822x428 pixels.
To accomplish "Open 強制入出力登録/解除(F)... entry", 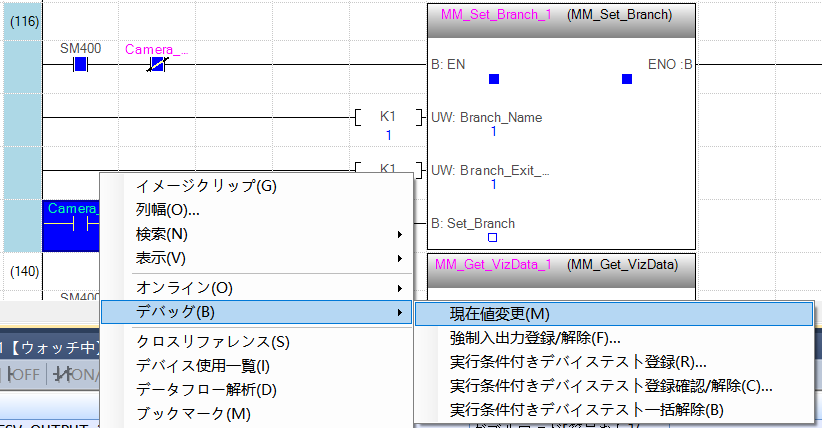I will pos(535,338).
